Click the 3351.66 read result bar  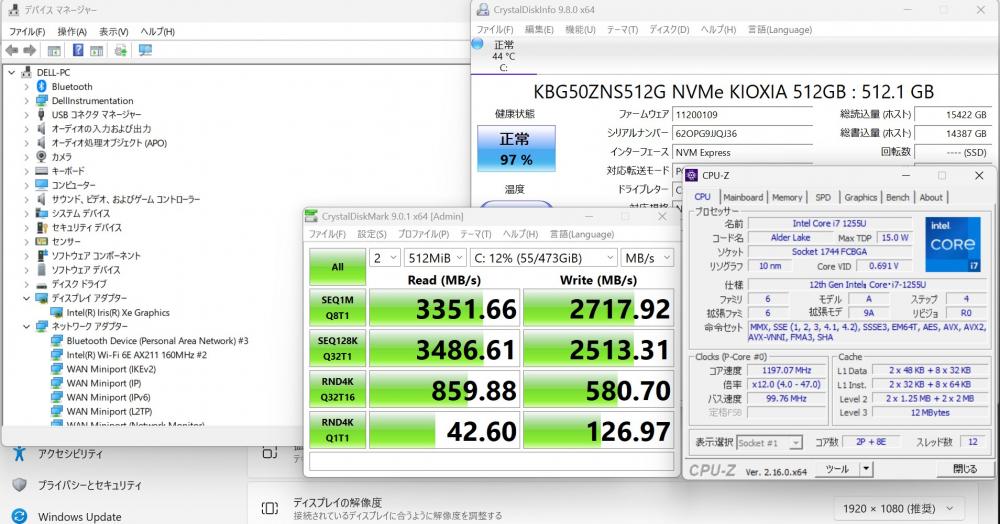pos(445,308)
